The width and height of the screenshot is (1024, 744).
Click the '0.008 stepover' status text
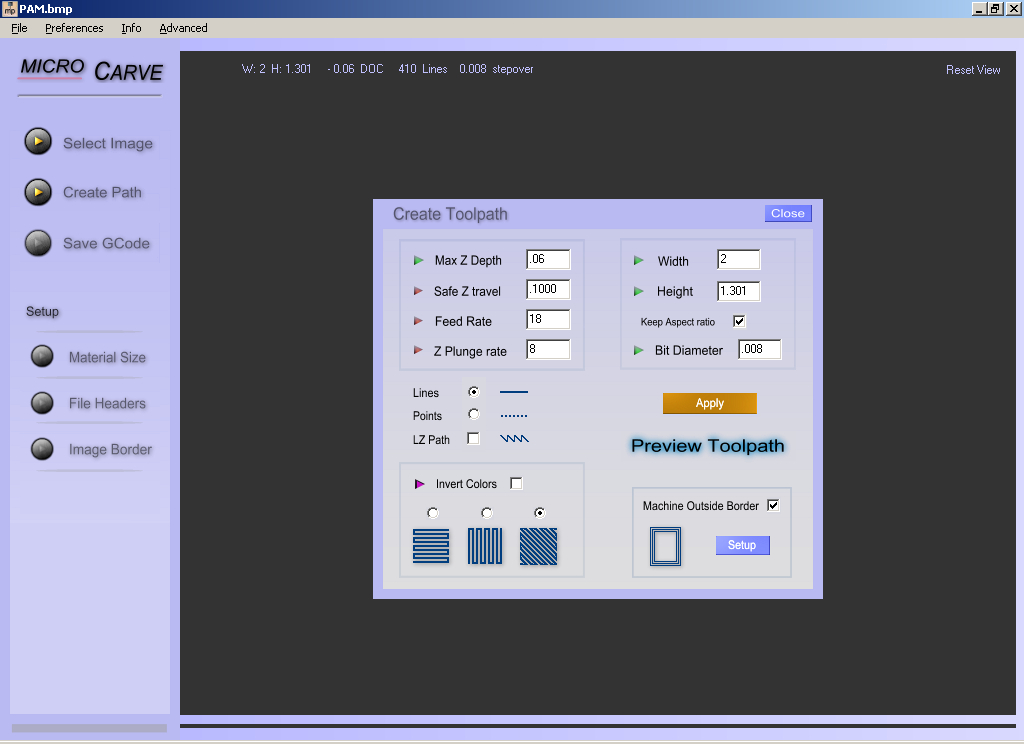[496, 69]
